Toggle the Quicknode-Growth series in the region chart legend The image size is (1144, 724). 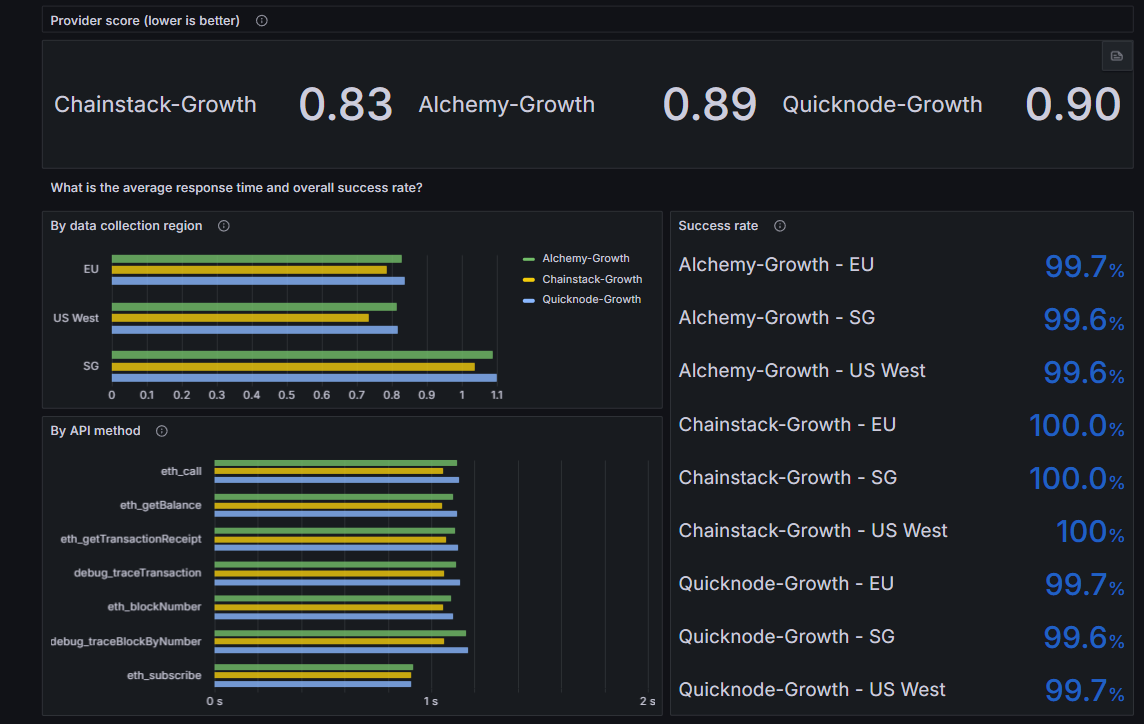tap(592, 299)
